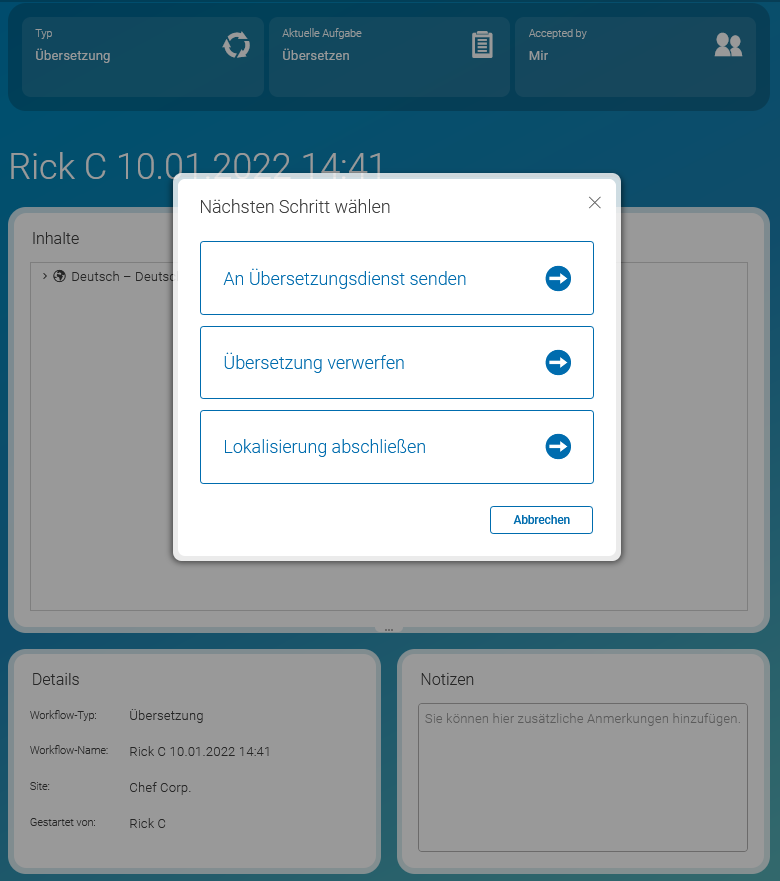Click the clipboard icon in Aktuelle Aufgabe card
The width and height of the screenshot is (780, 881).
pyautogui.click(x=482, y=45)
